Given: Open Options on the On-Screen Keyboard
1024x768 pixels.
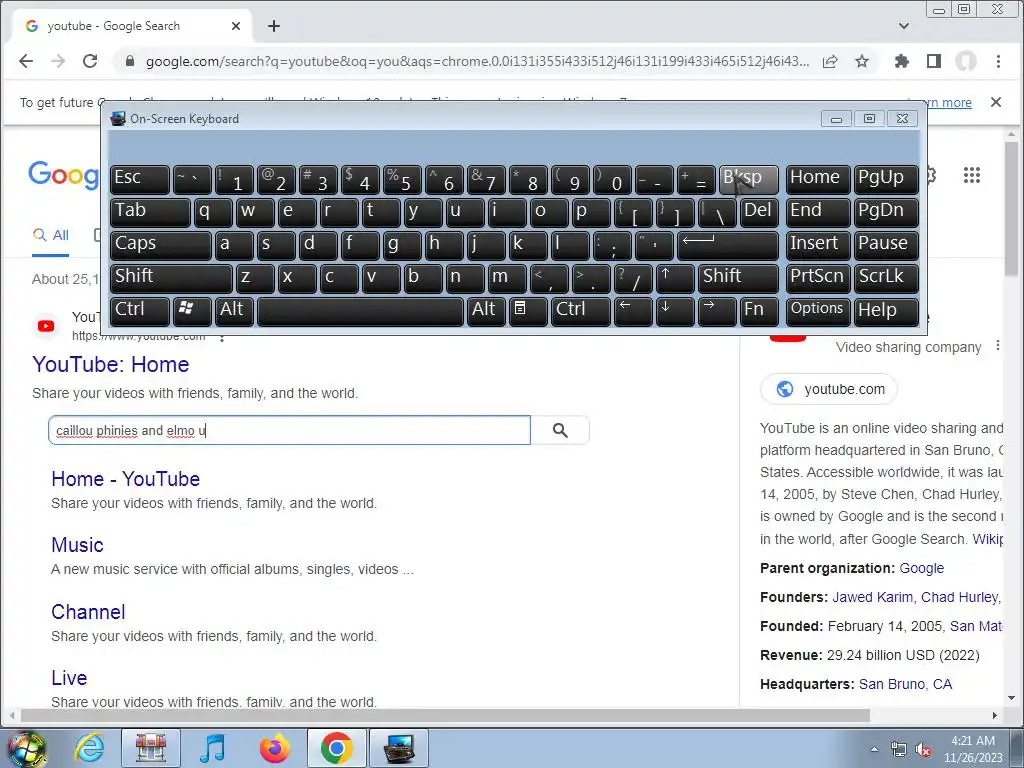Looking at the screenshot, I should coord(818,312).
